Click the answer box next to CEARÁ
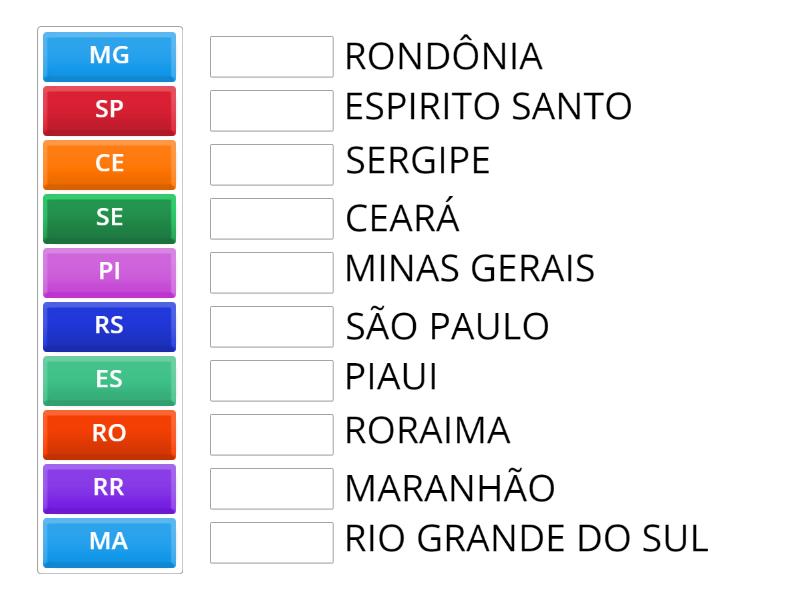 click(x=272, y=218)
